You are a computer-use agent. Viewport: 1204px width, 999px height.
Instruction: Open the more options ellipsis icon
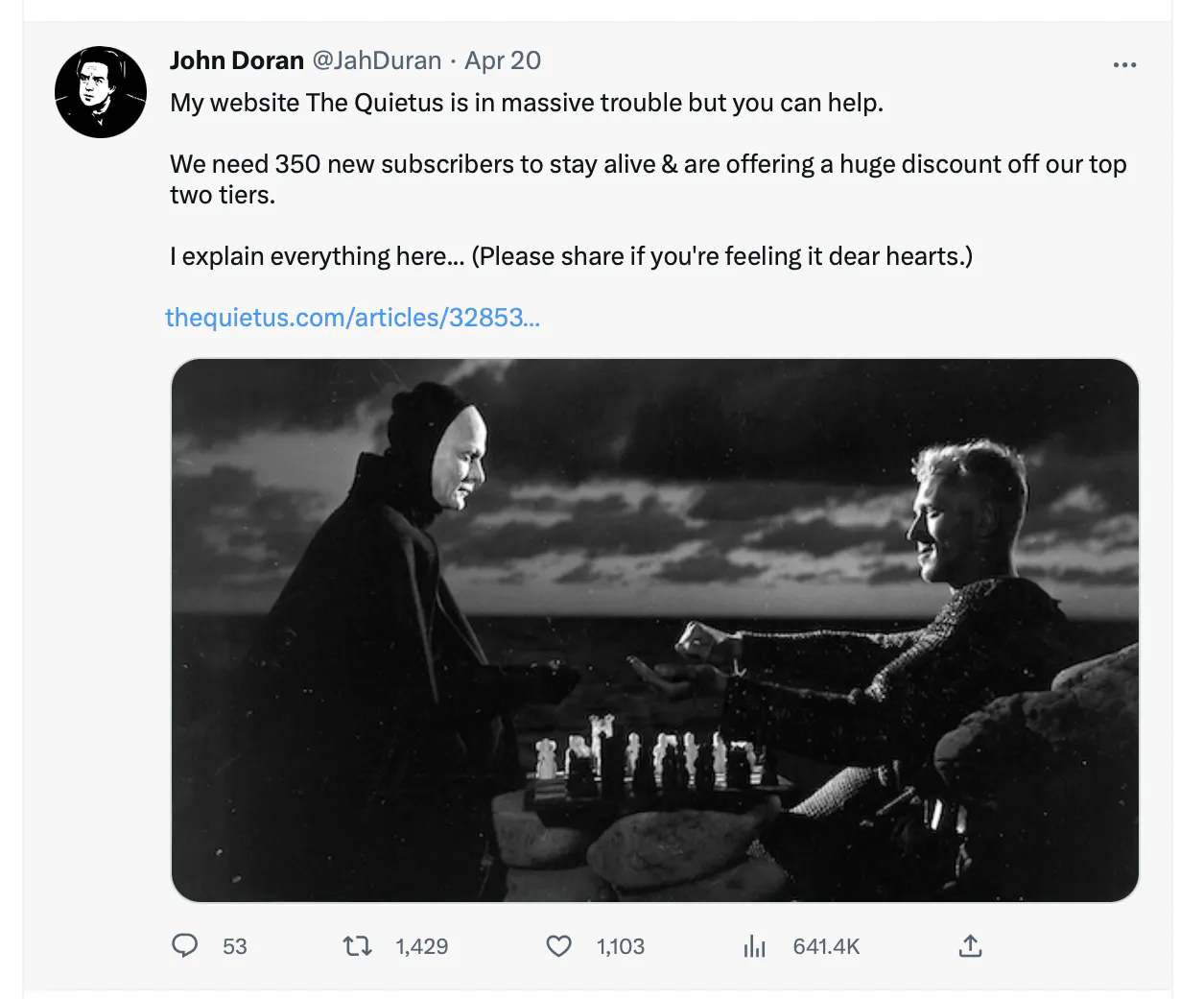(1124, 63)
